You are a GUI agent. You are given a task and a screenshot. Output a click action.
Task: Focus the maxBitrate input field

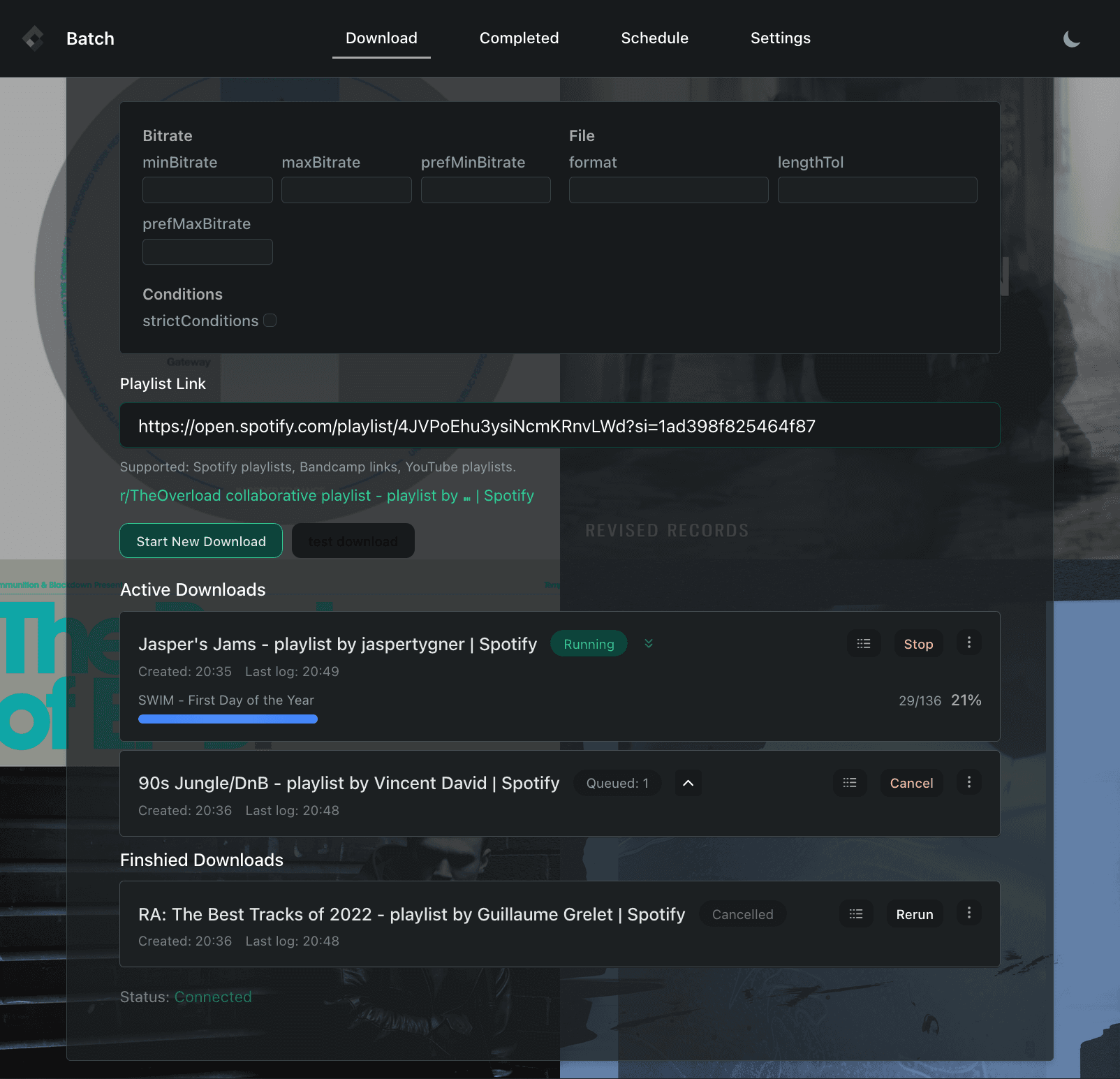[346, 190]
